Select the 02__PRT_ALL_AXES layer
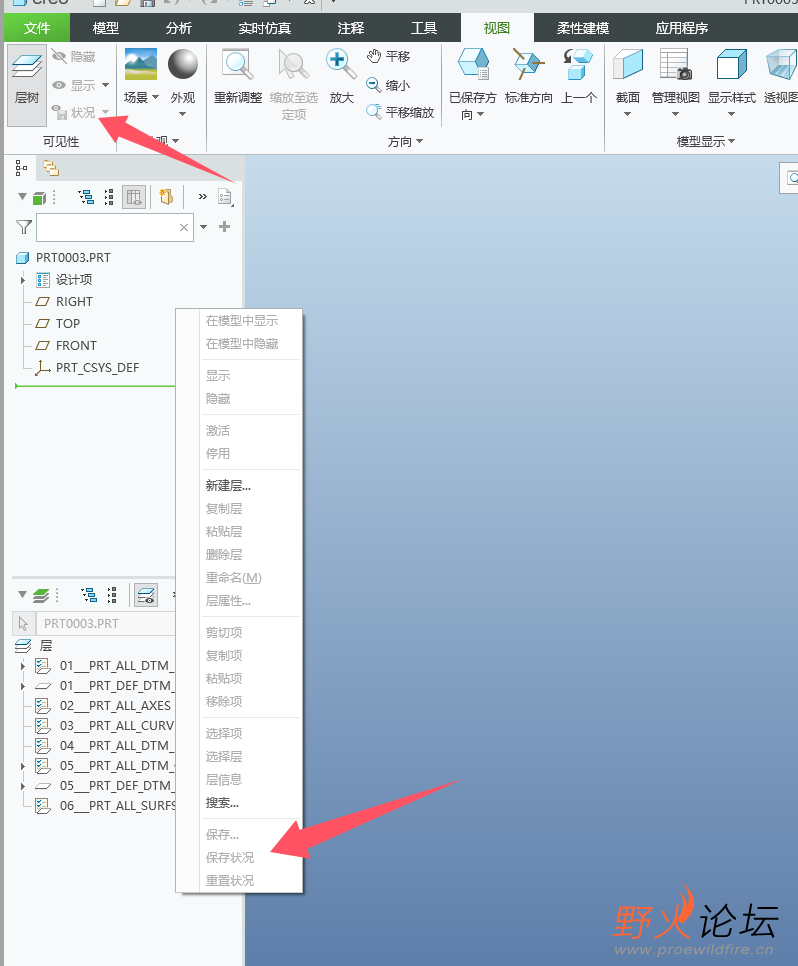This screenshot has height=966, width=798. tap(105, 706)
